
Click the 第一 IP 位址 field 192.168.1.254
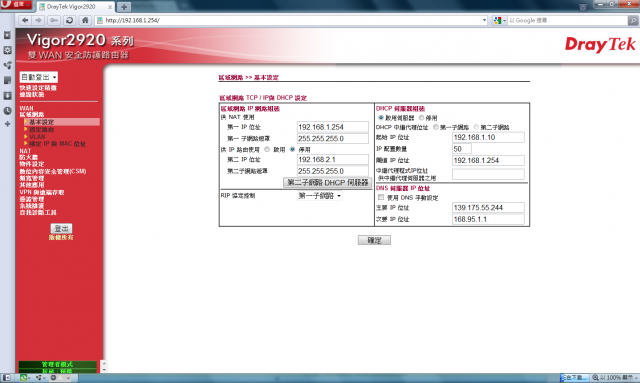click(x=333, y=127)
